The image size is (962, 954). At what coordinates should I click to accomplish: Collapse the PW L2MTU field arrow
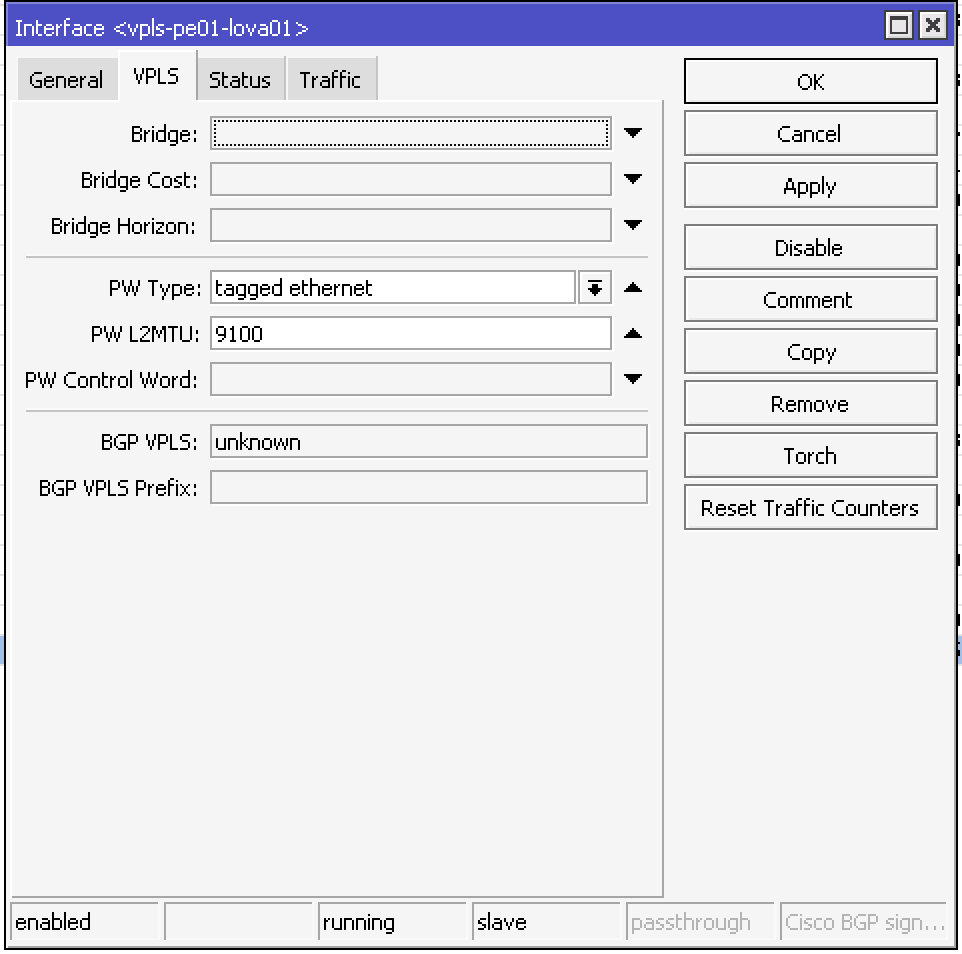click(x=632, y=334)
